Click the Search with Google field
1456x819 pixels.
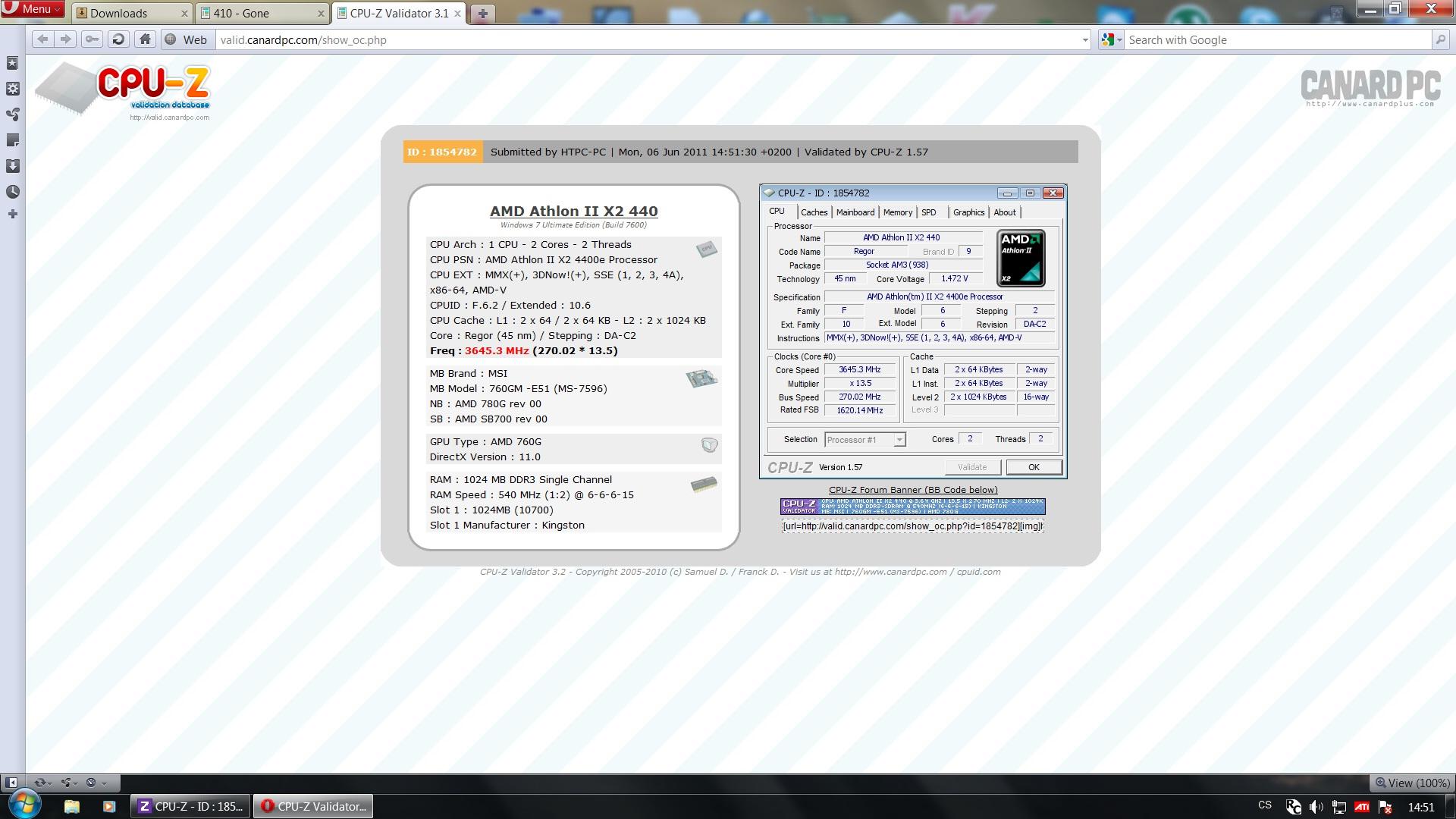(1278, 39)
